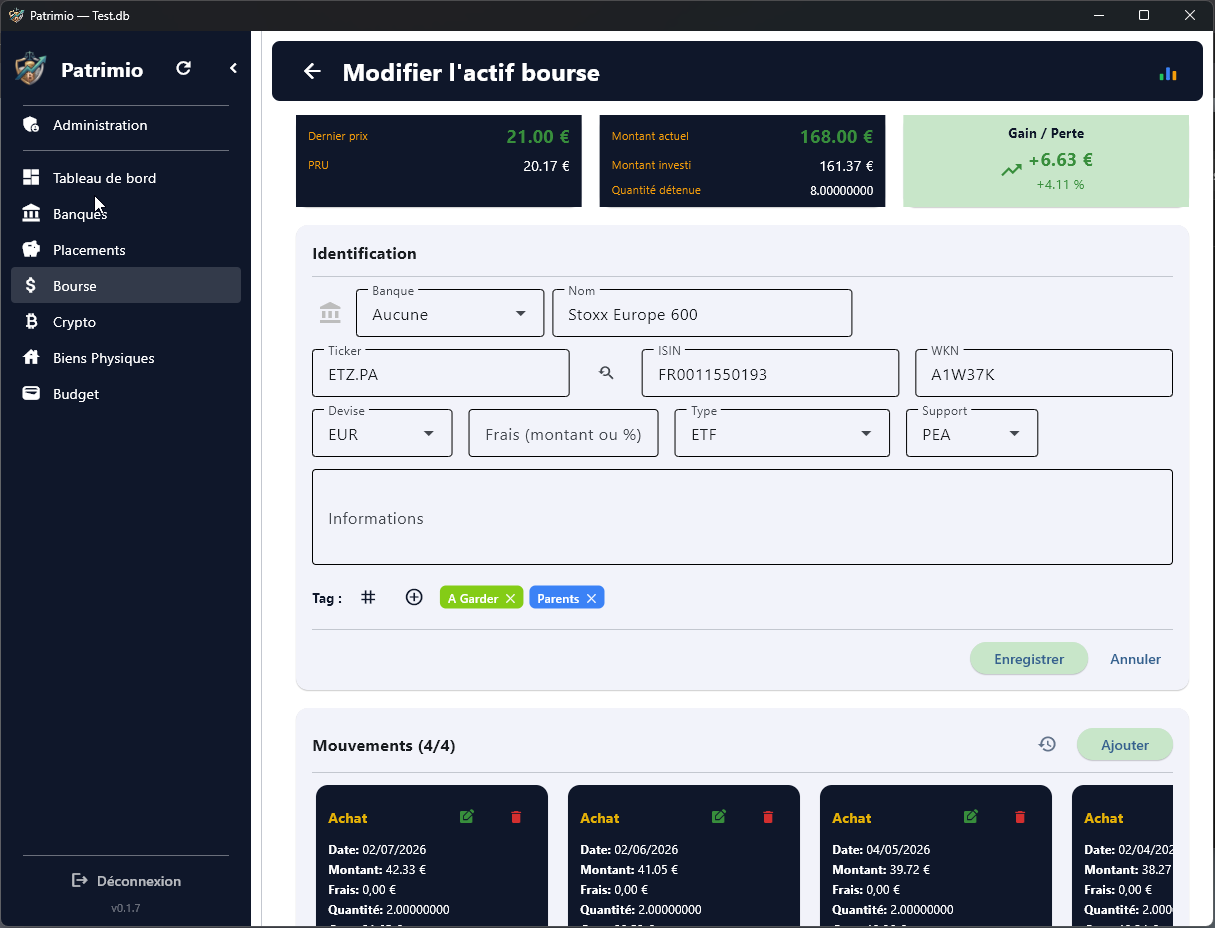This screenshot has height=928, width=1215.
Task: Click the ticker search magnifier icon
Action: click(606, 373)
